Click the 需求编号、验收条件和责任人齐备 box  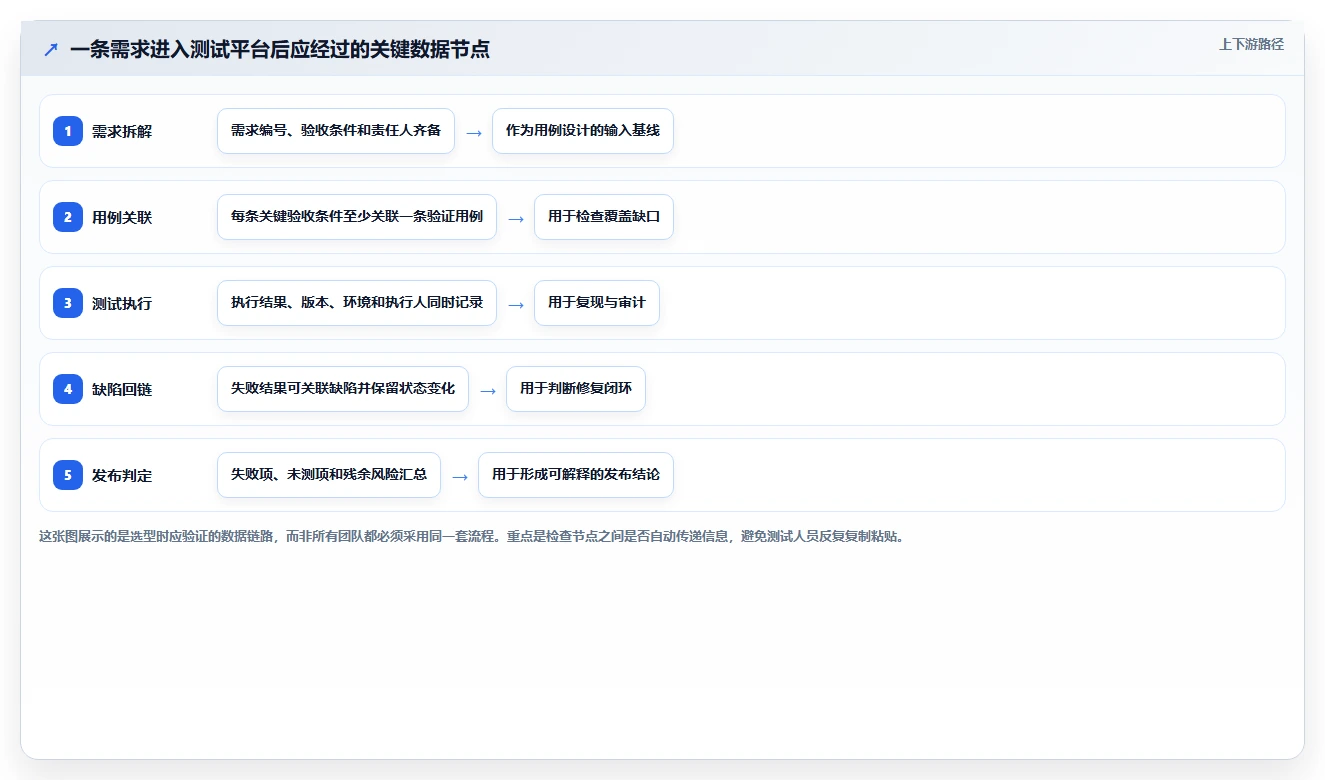(x=336, y=131)
